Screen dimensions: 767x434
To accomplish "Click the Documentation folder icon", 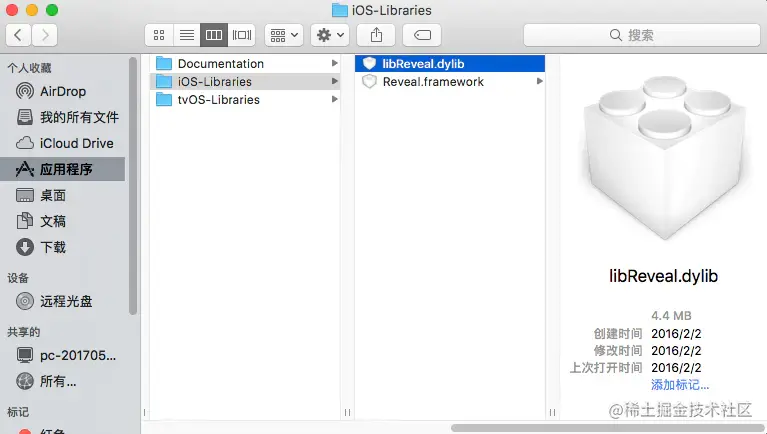I will click(x=164, y=64).
